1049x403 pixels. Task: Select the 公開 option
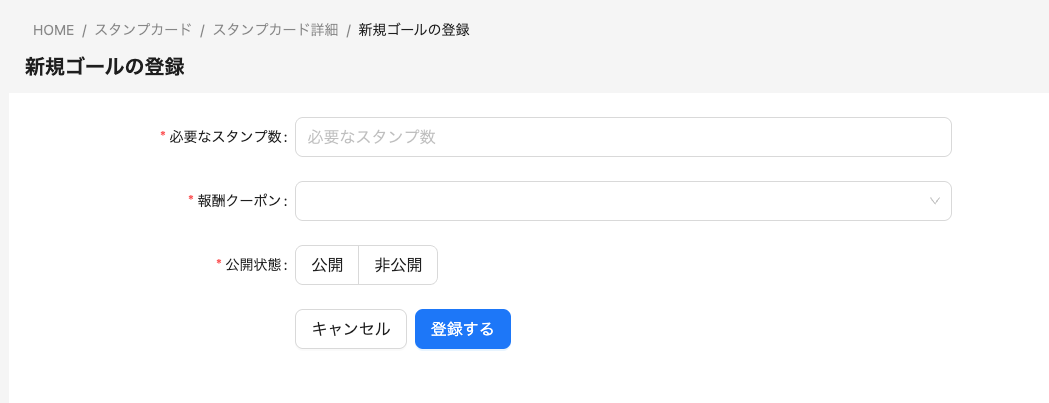point(327,265)
